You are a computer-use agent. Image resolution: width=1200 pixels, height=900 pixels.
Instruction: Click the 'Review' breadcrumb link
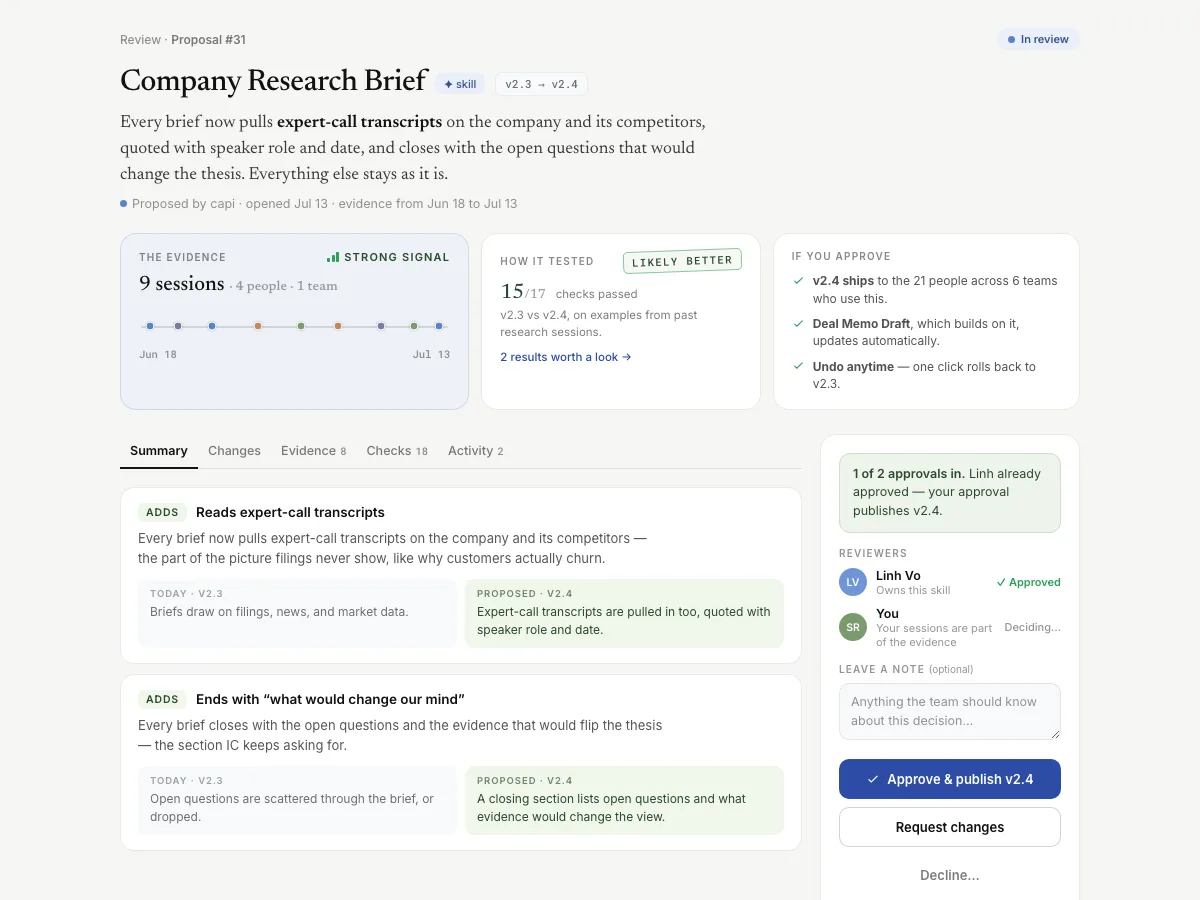[x=140, y=40]
